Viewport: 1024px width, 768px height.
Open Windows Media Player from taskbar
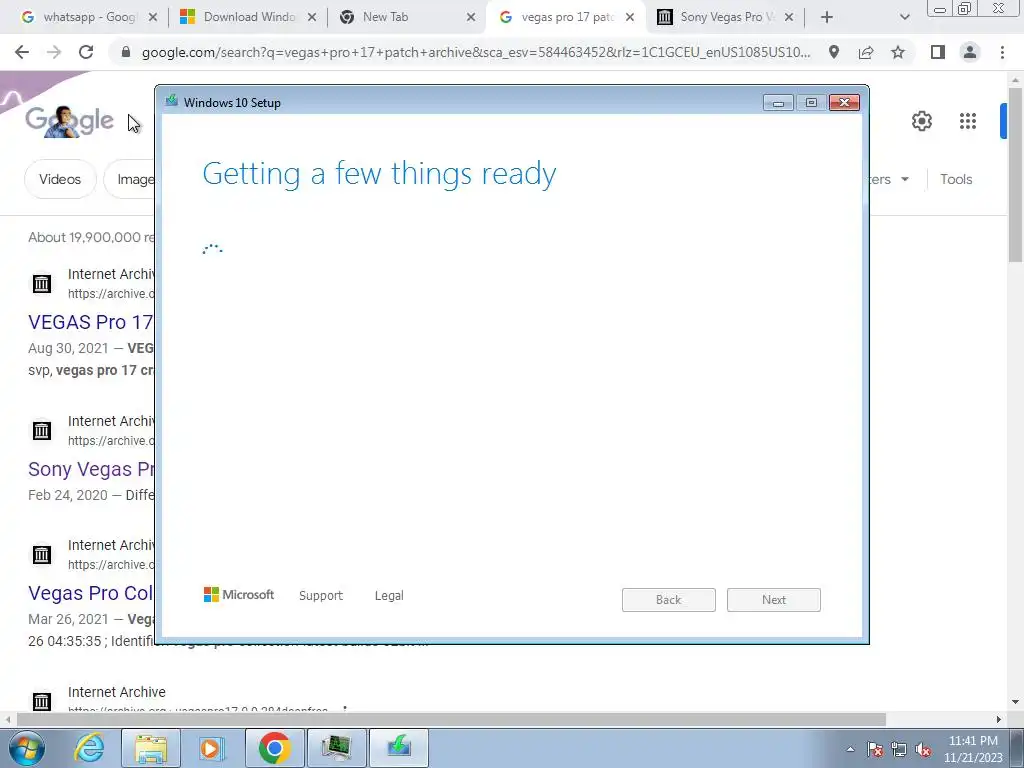click(x=212, y=748)
